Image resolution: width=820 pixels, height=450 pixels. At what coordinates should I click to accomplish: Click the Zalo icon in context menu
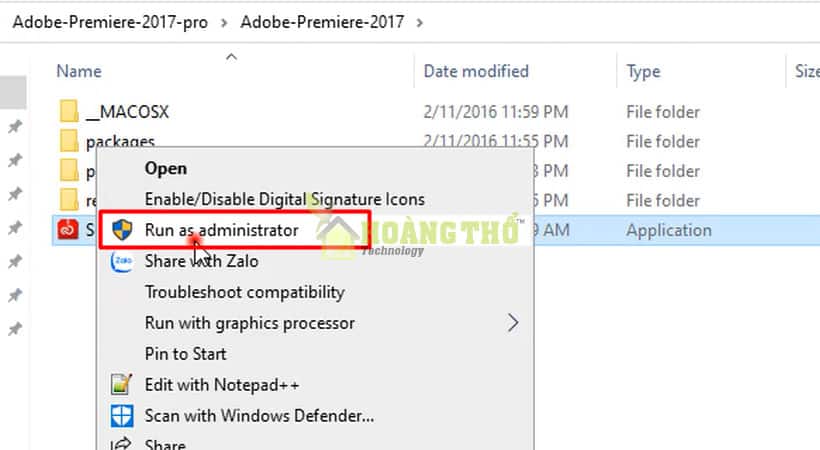point(121,261)
